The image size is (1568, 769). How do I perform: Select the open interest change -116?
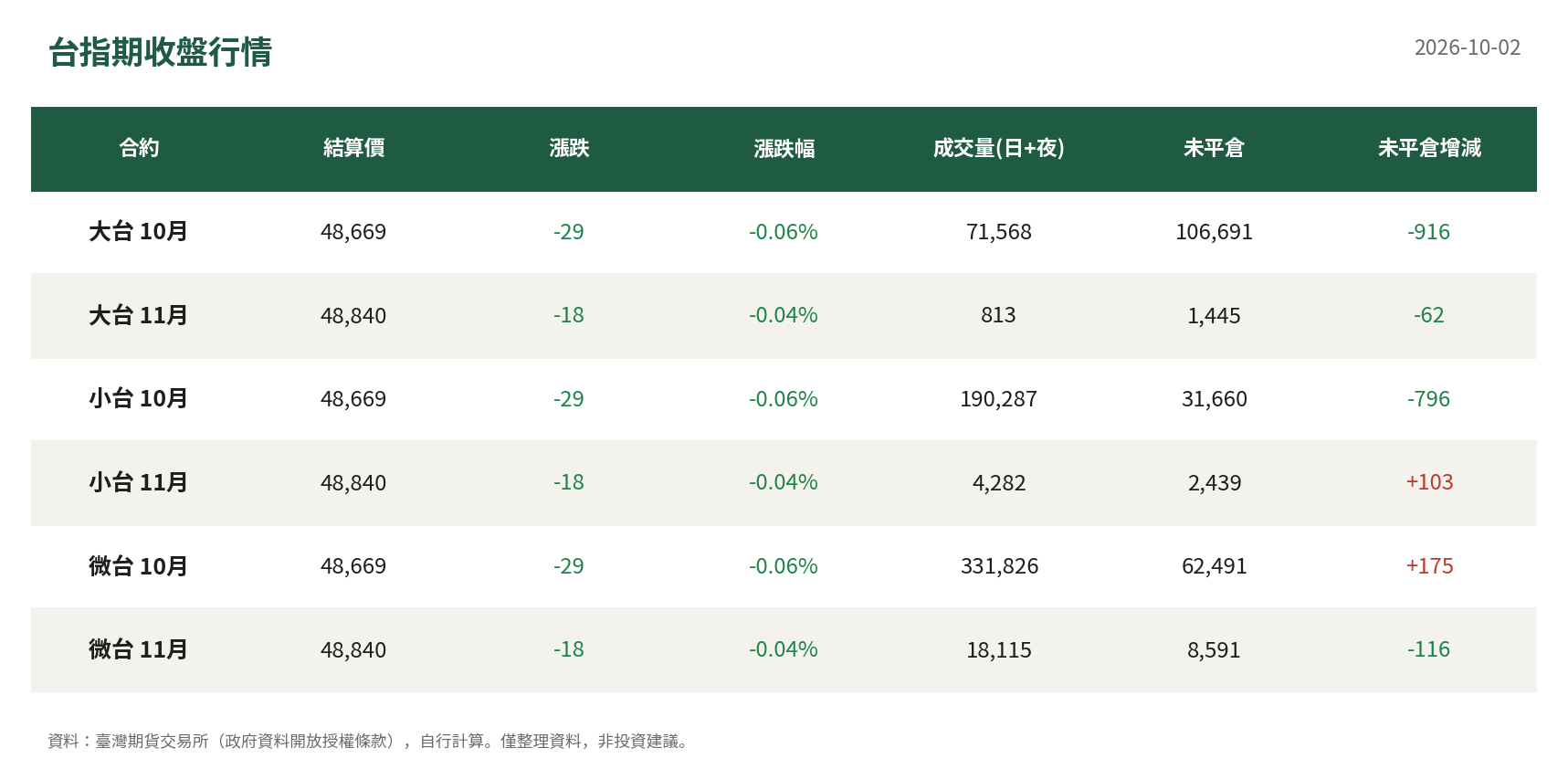tap(1429, 649)
